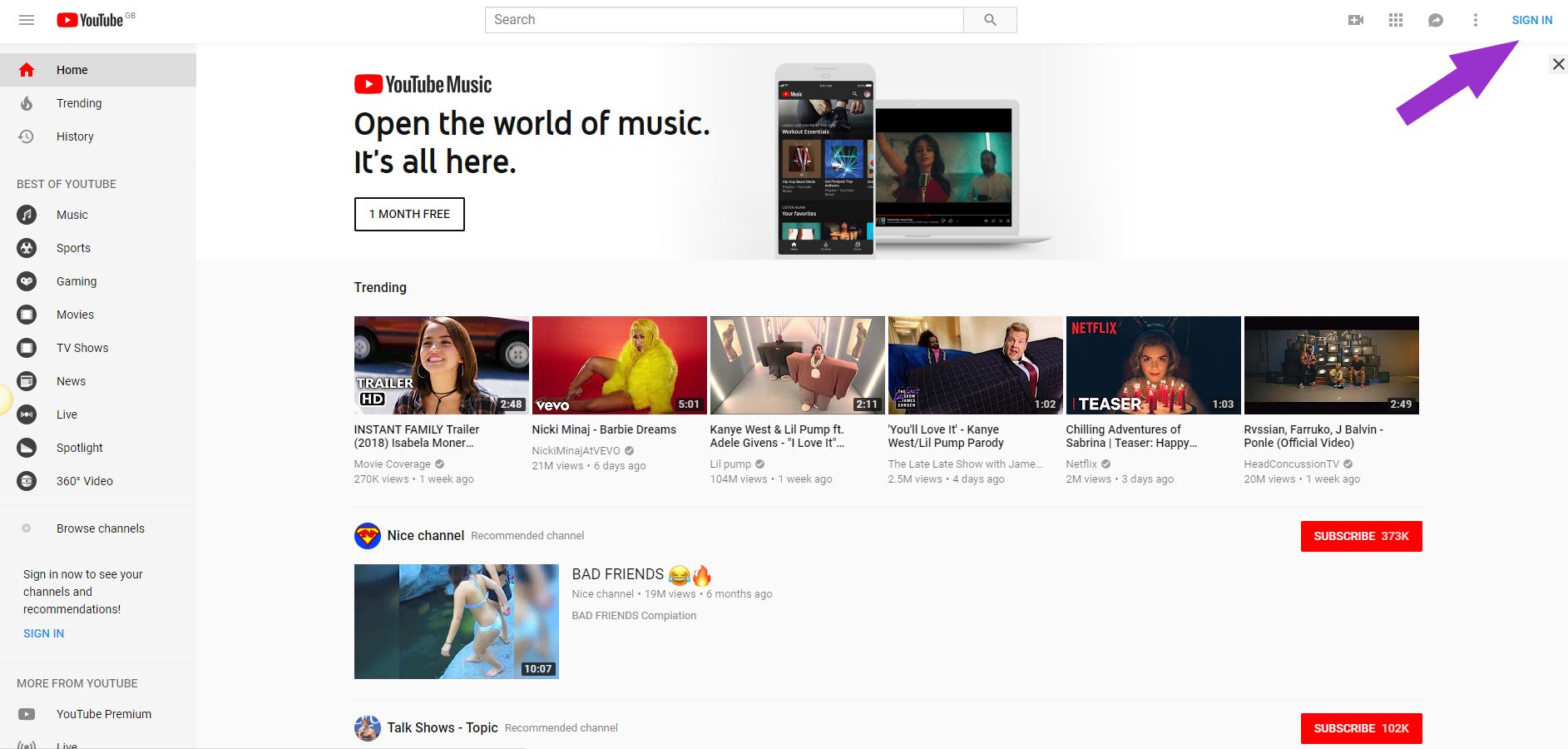Click HeadConcussionTV channel name
1568x749 pixels.
1292,464
